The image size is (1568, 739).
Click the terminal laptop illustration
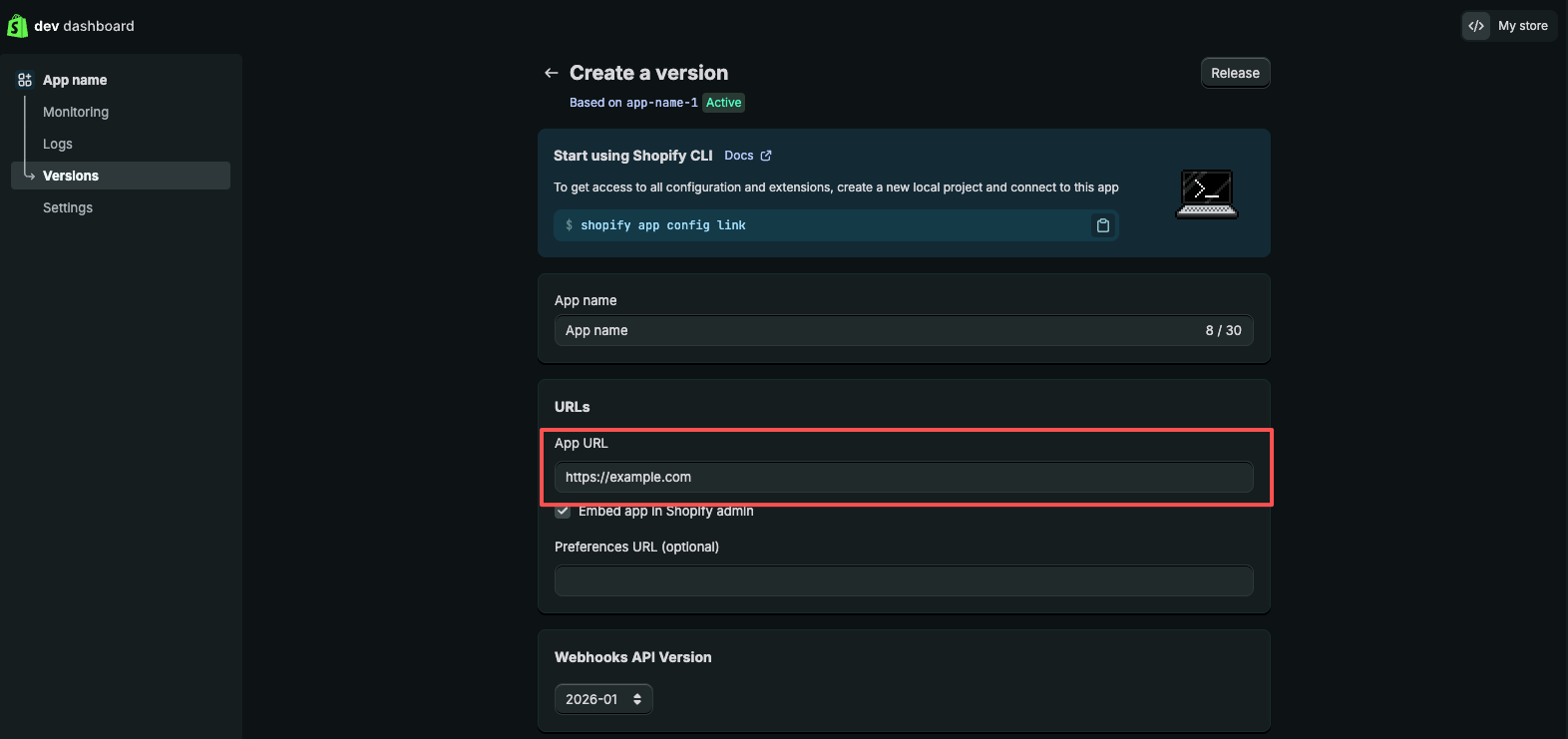1206,193
